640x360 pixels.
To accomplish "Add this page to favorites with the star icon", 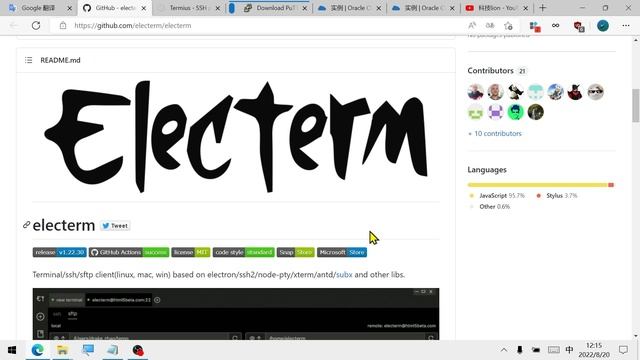I will click(x=508, y=26).
